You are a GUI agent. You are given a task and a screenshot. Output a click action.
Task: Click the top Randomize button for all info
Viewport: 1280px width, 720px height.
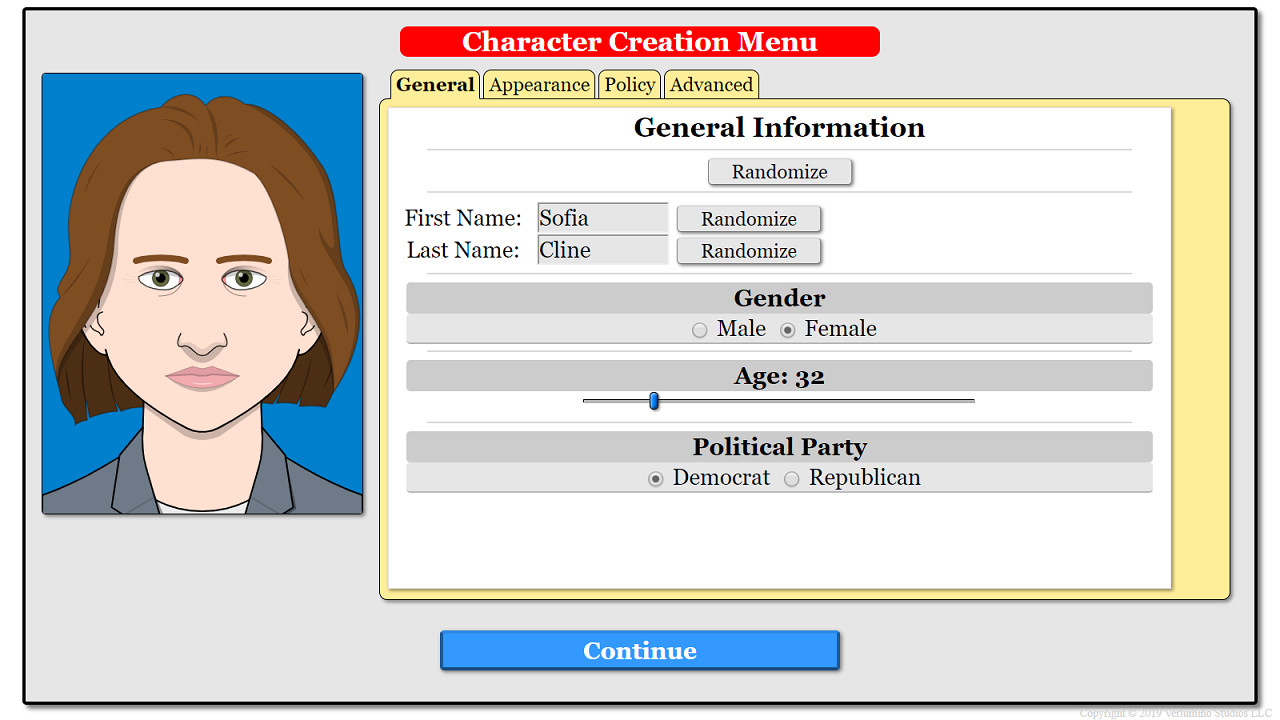[779, 171]
